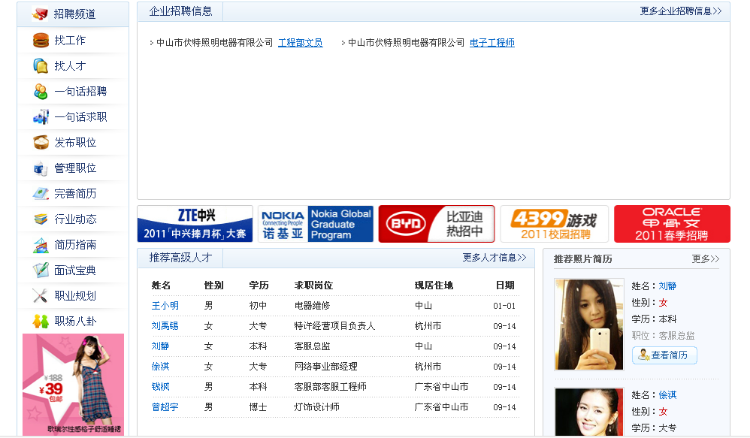The image size is (750, 438).
Task: Open 找工作 menu entry
Action: point(70,40)
